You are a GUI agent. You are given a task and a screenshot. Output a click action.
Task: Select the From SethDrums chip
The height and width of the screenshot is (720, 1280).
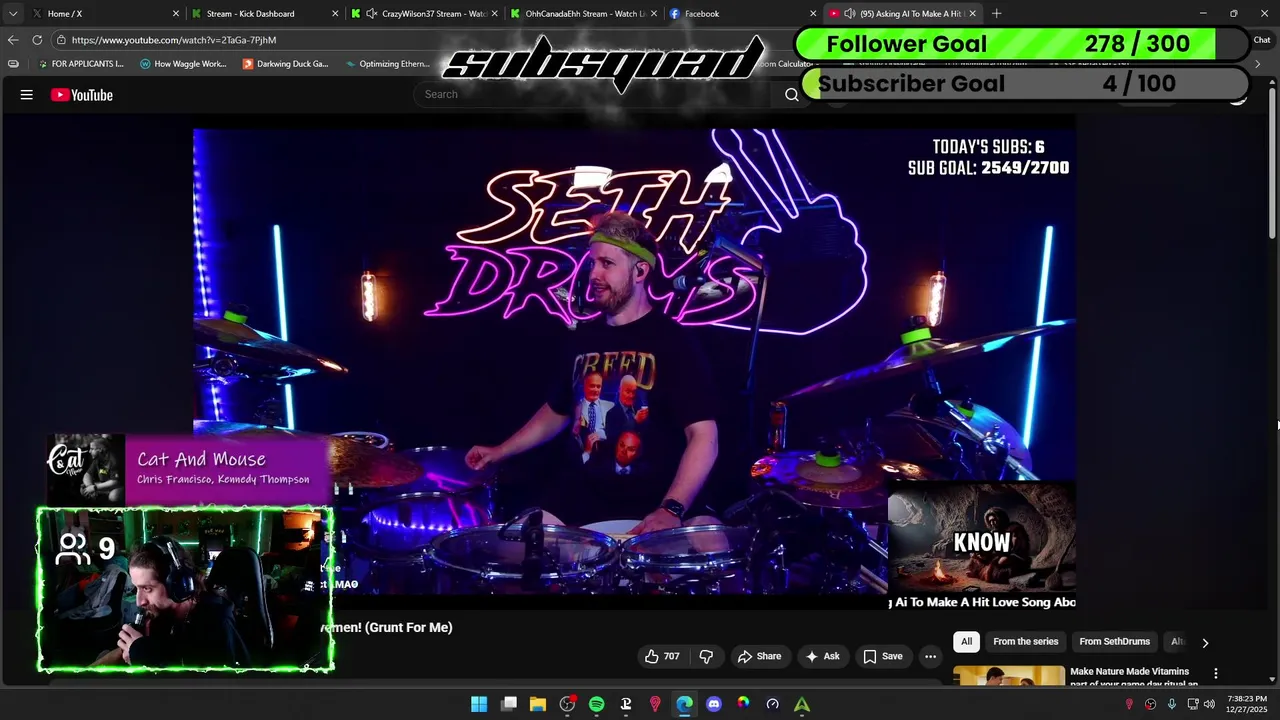point(1114,641)
